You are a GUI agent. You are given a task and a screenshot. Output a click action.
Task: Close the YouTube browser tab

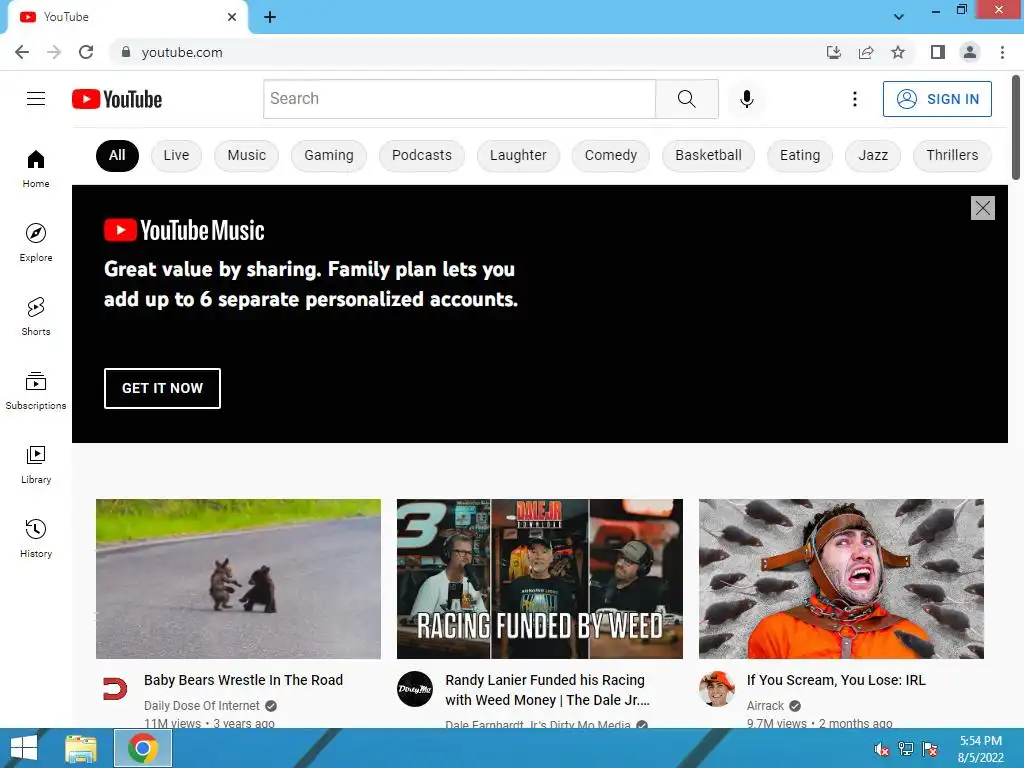(x=232, y=17)
